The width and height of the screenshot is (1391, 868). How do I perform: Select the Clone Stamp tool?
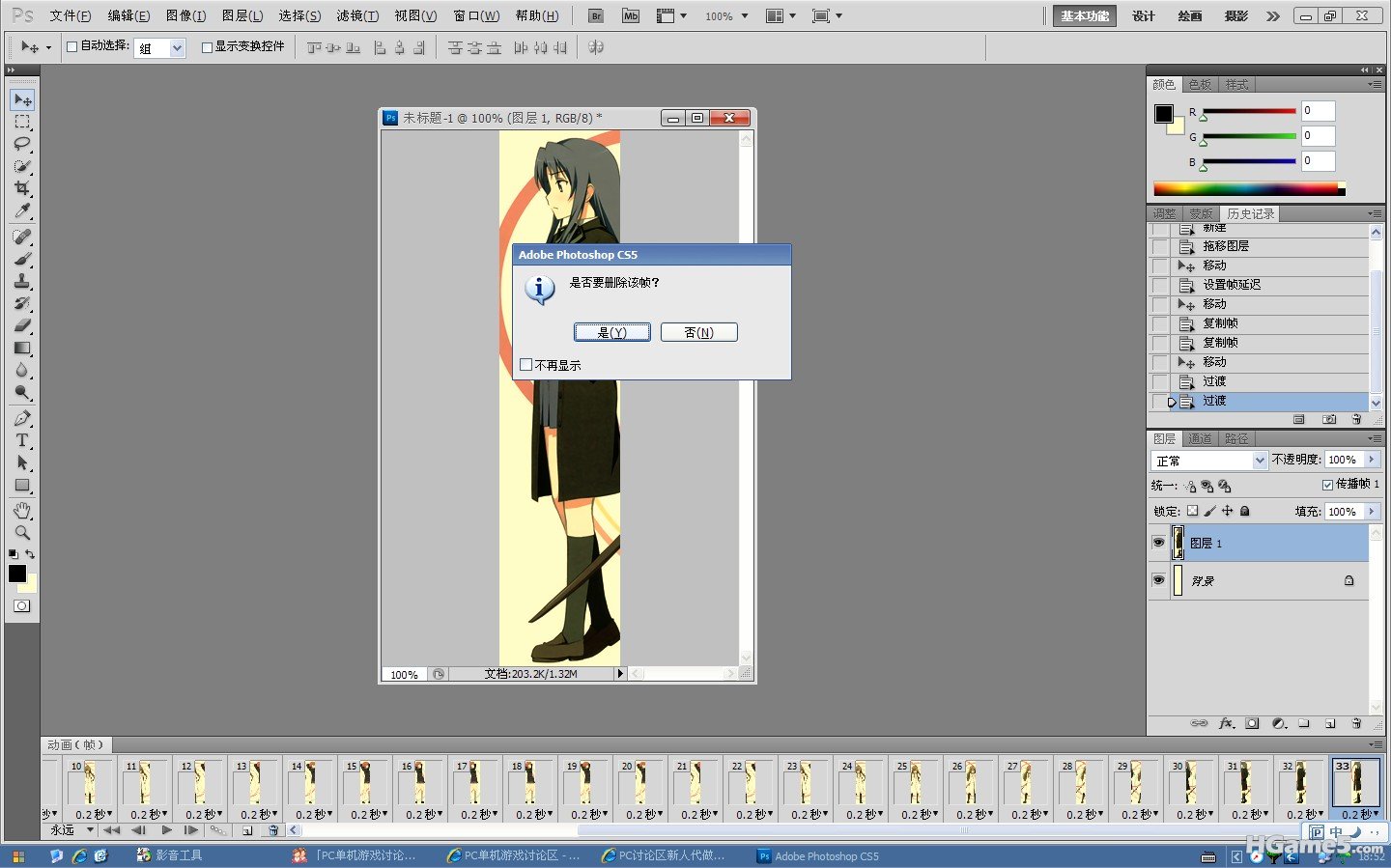click(22, 281)
